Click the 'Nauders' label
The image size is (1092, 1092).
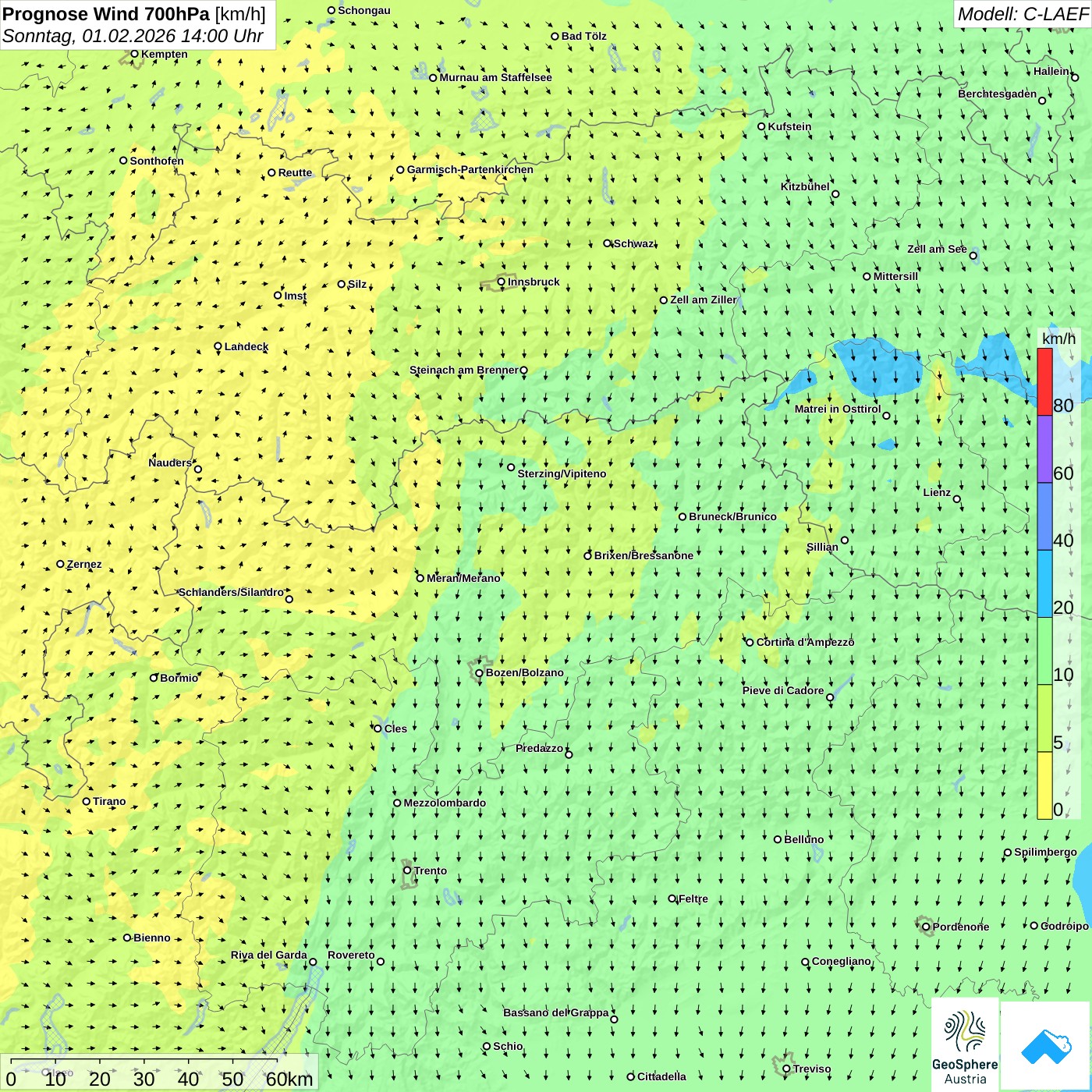pyautogui.click(x=170, y=463)
